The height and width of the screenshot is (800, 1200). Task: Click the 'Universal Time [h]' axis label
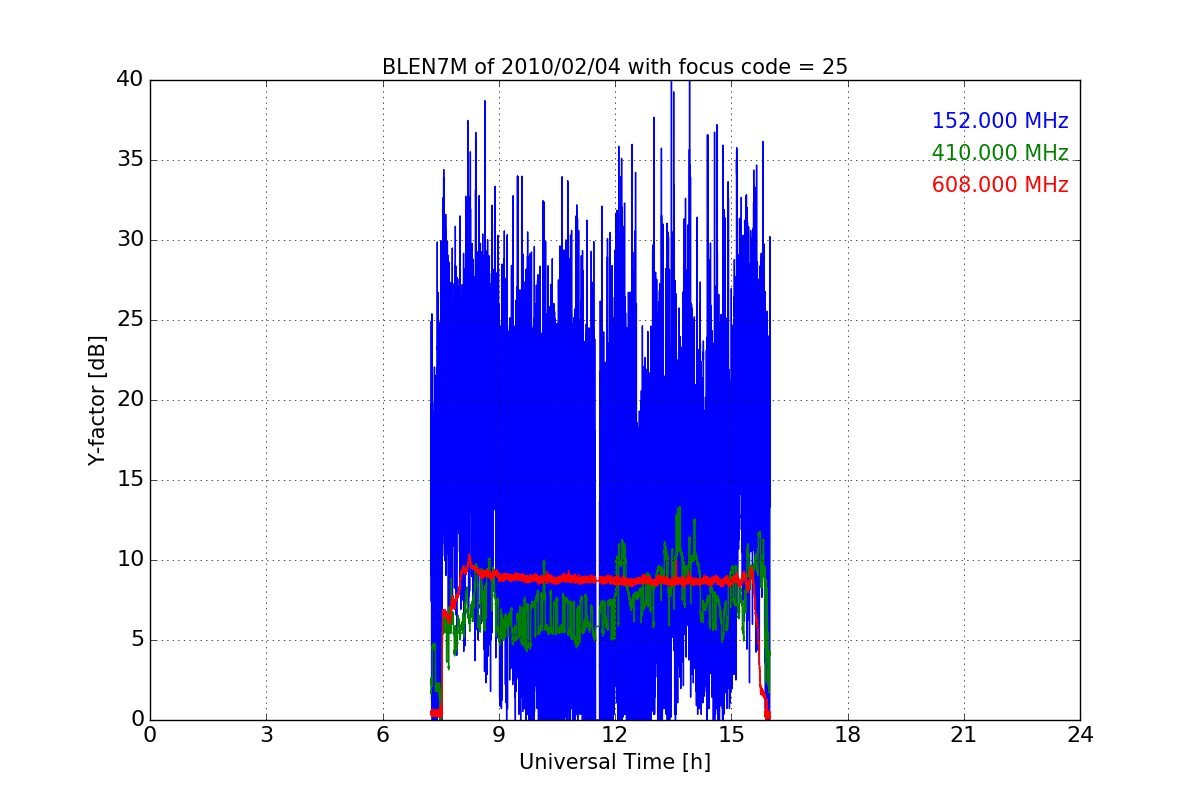615,762
